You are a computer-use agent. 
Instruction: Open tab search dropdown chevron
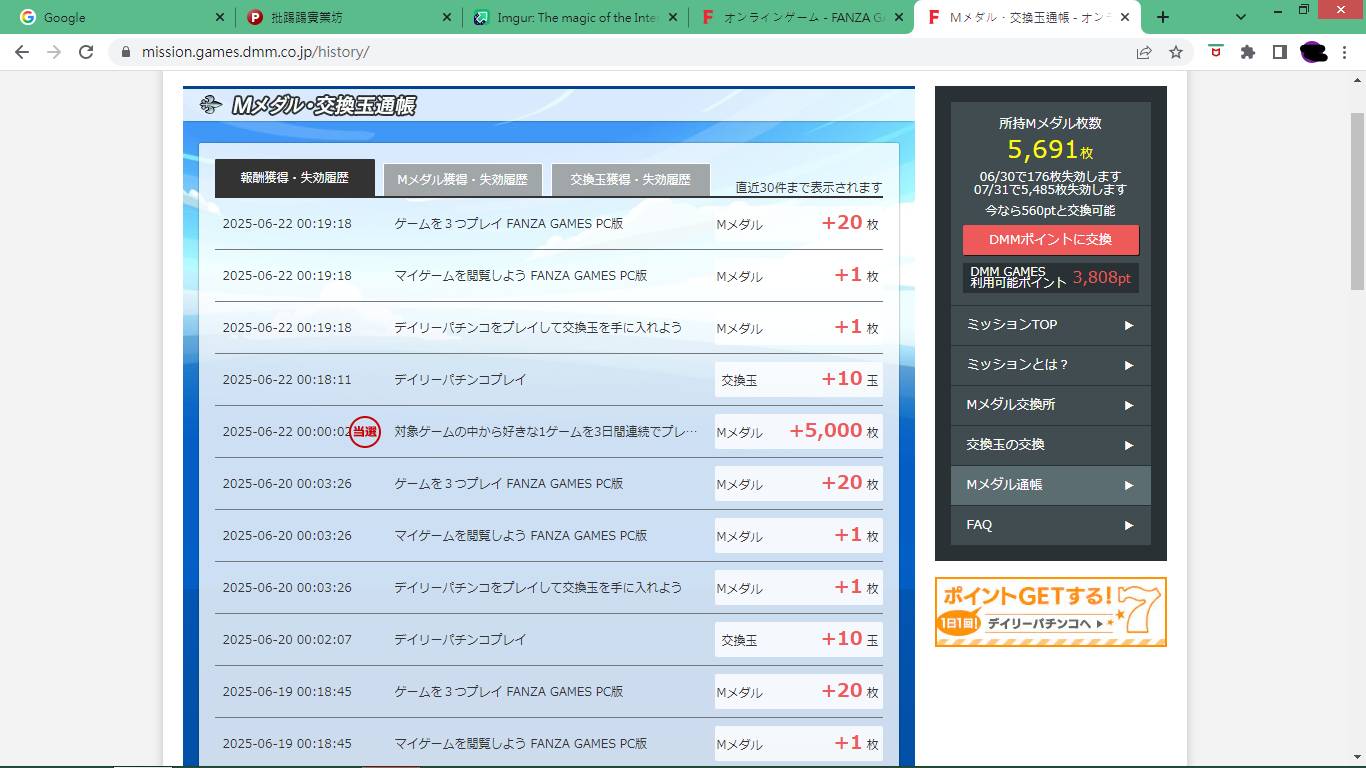tap(1241, 17)
